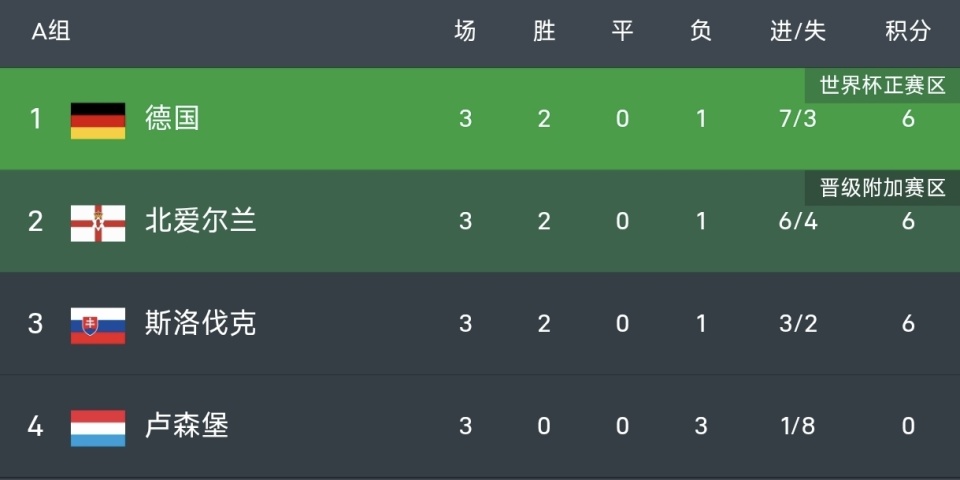This screenshot has width=960, height=480.
Task: Click the Germany flag icon
Action: (98, 120)
